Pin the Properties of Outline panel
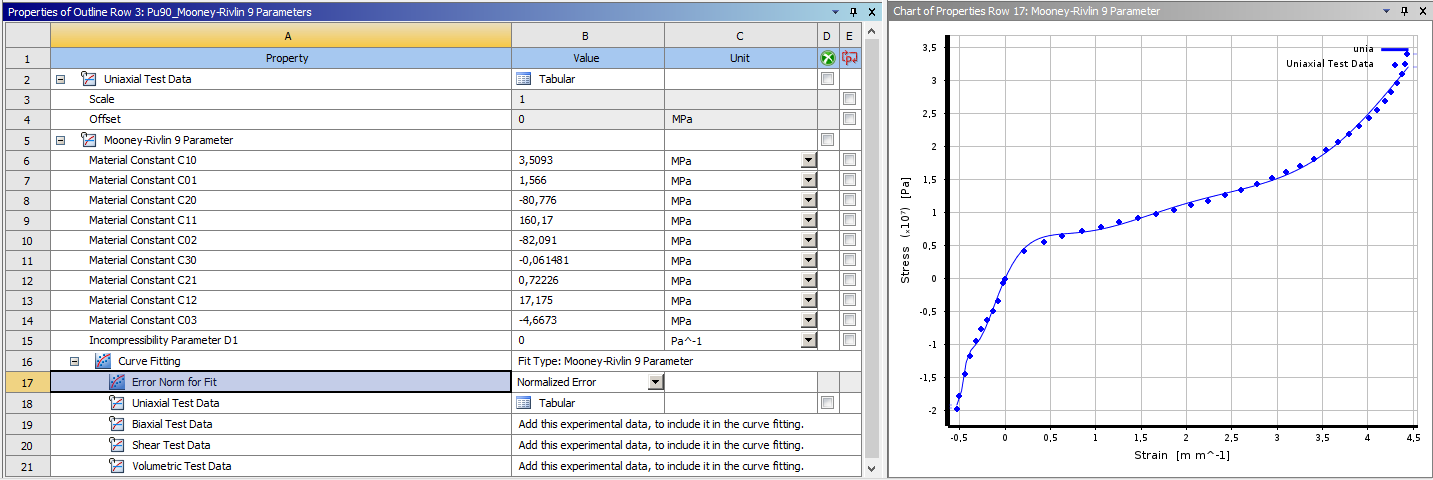The height and width of the screenshot is (480, 1433). [x=853, y=11]
